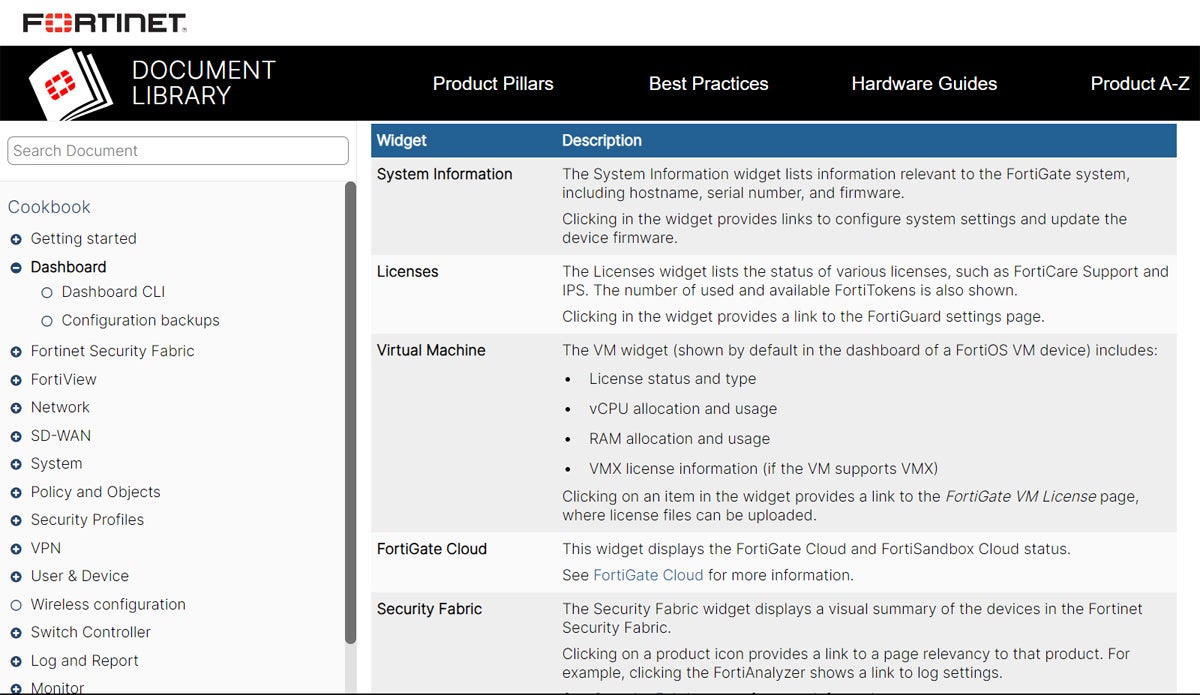Select the Dashboard CLI circle bullet
Image resolution: width=1200 pixels, height=695 pixels.
tap(47, 293)
